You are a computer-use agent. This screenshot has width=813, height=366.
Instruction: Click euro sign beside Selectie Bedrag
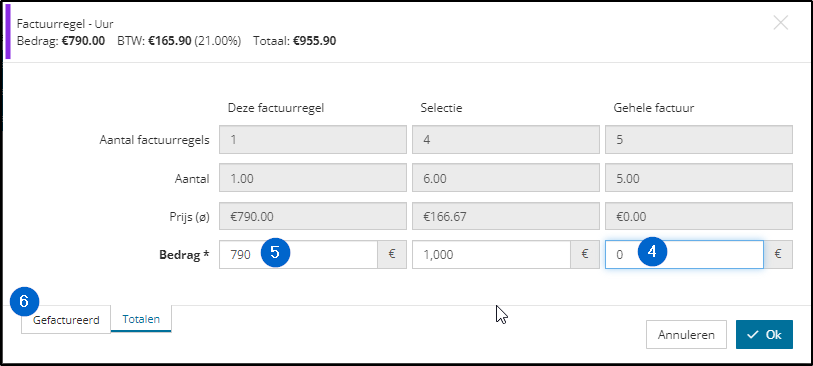585,255
